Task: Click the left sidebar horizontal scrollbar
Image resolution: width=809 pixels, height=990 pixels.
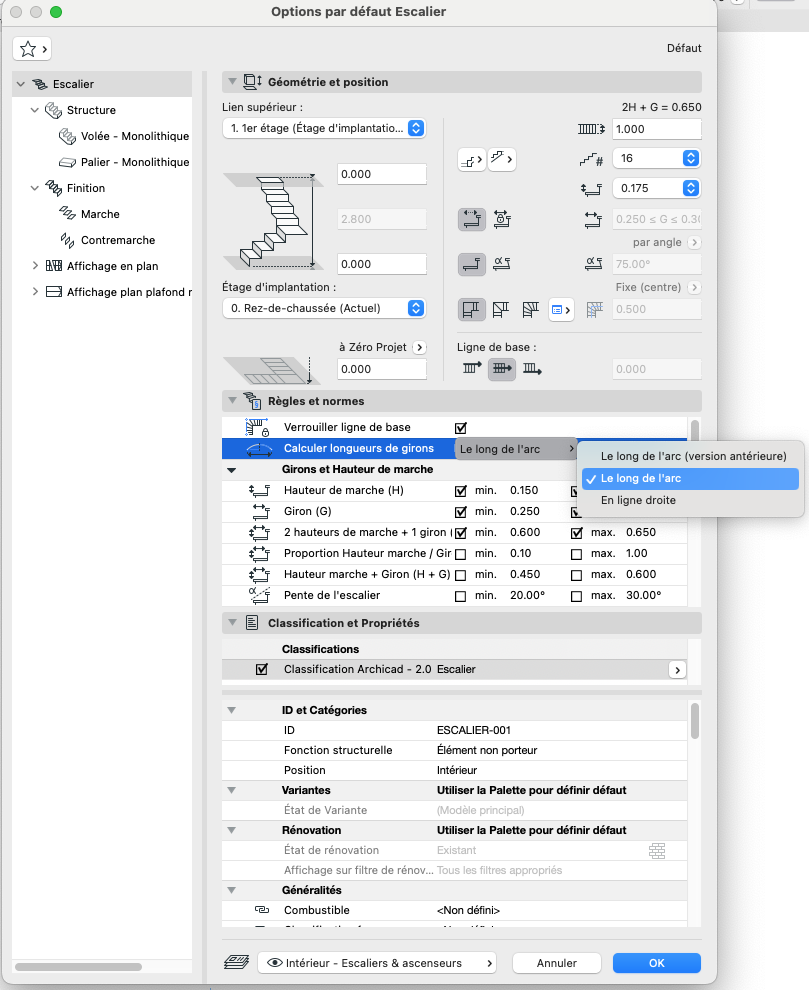Action: (x=78, y=967)
